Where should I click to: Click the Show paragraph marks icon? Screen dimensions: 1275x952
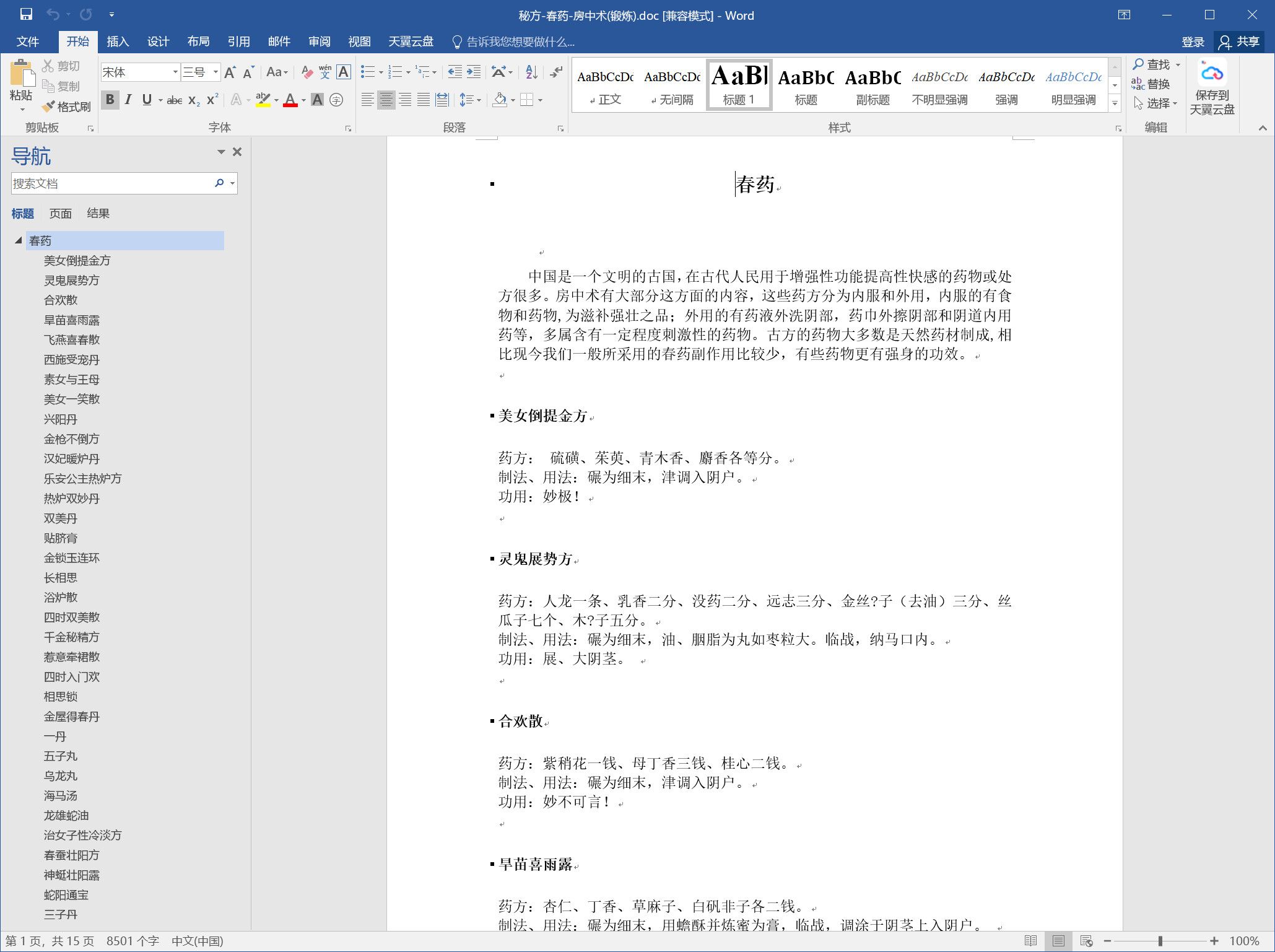(556, 72)
